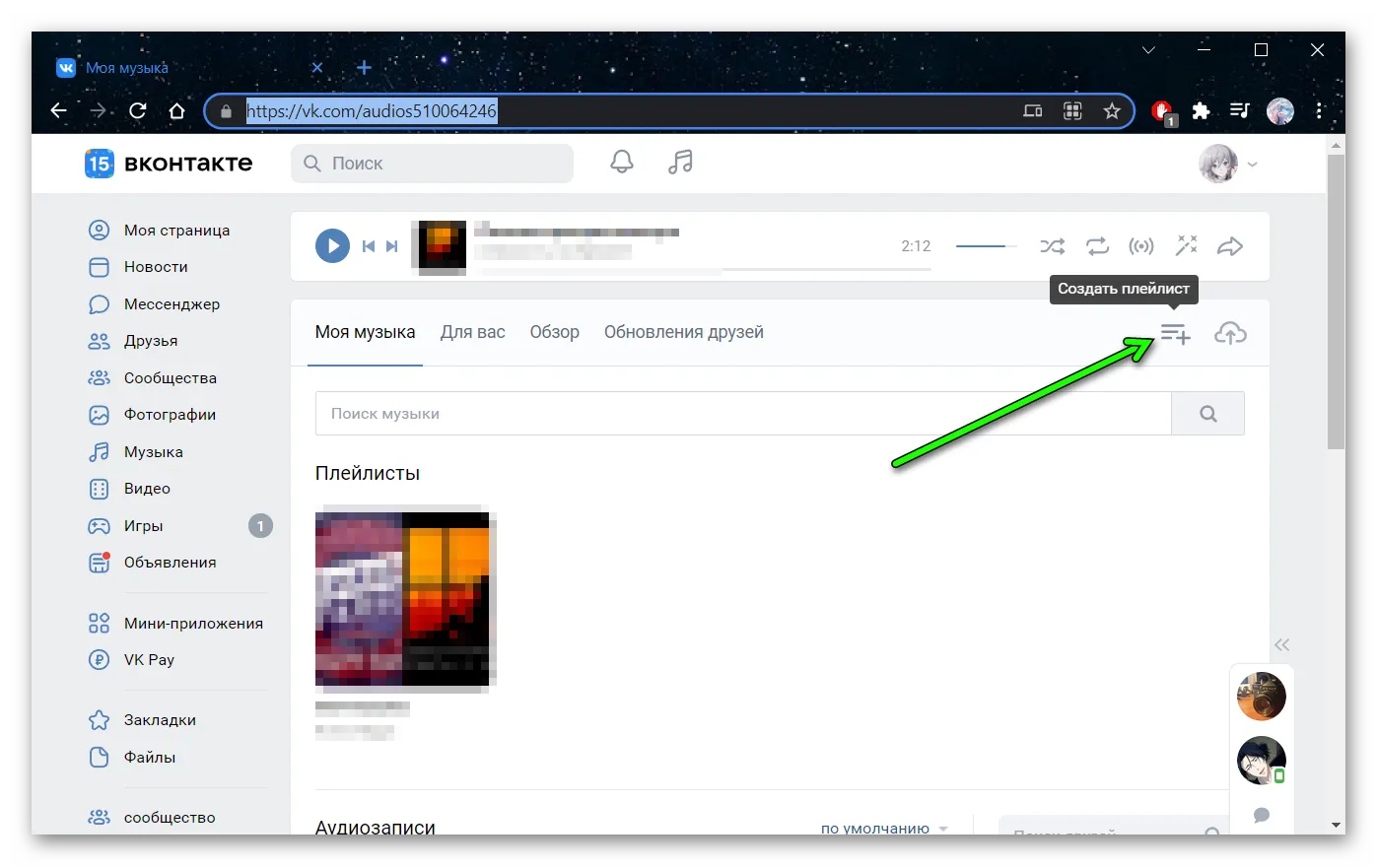Open Новости in the sidebar

156,267
